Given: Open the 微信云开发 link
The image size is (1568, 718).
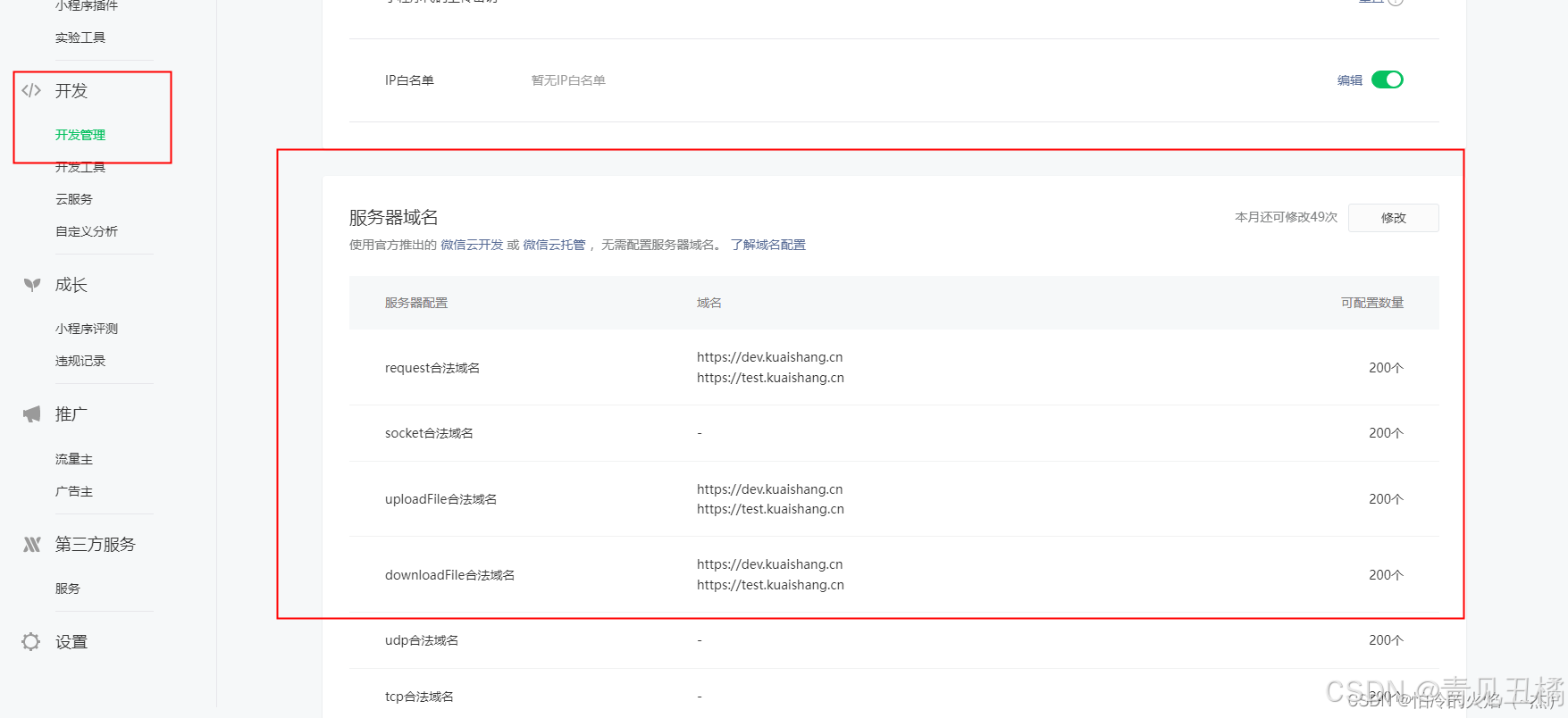Looking at the screenshot, I should (472, 245).
